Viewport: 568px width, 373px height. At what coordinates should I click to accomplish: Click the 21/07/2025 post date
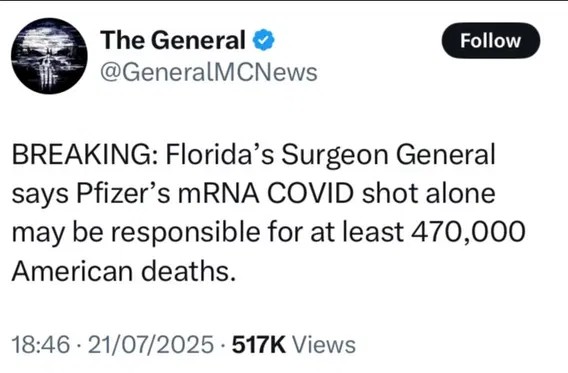click(x=151, y=344)
